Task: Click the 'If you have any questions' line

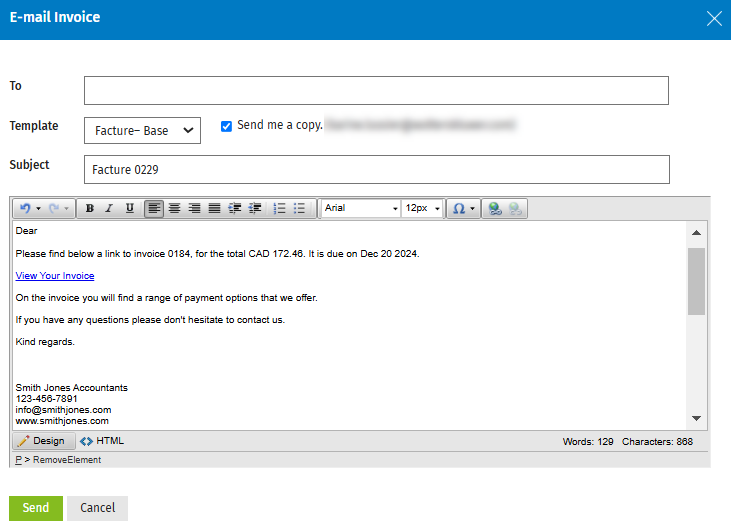Action: click(x=150, y=320)
